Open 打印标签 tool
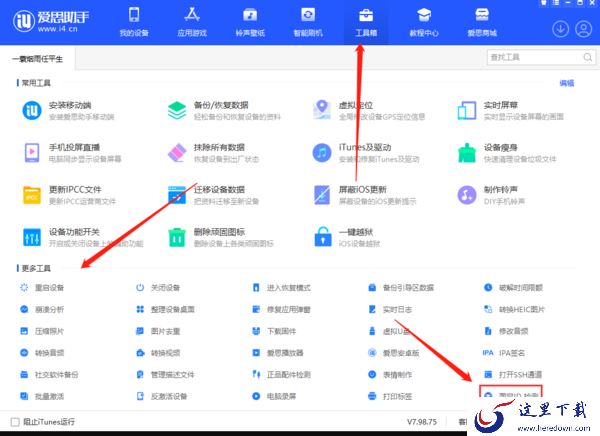Screen dimensions: 600x436 click(390, 397)
